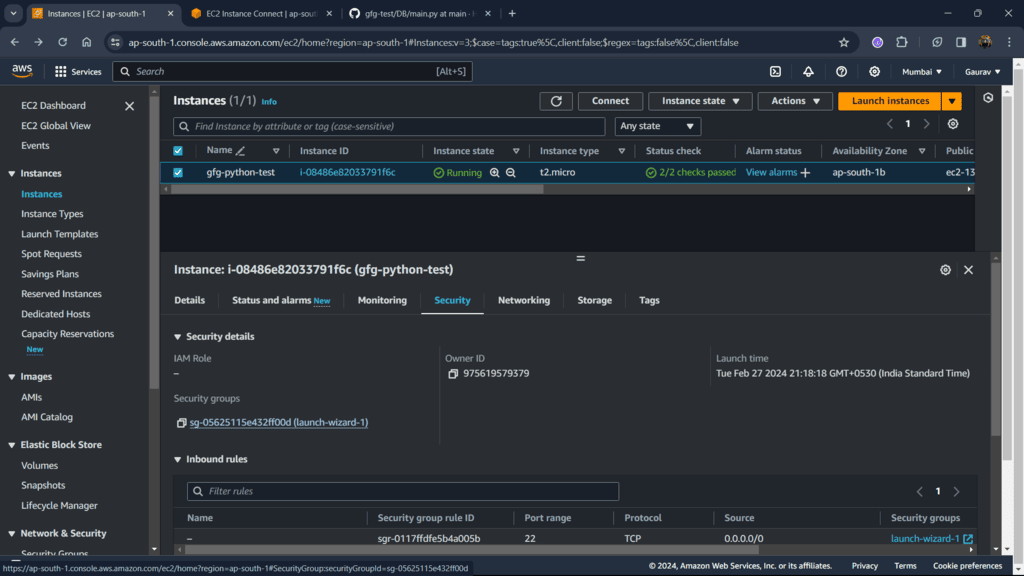Close the EC2 left navigation sidebar

click(x=129, y=106)
